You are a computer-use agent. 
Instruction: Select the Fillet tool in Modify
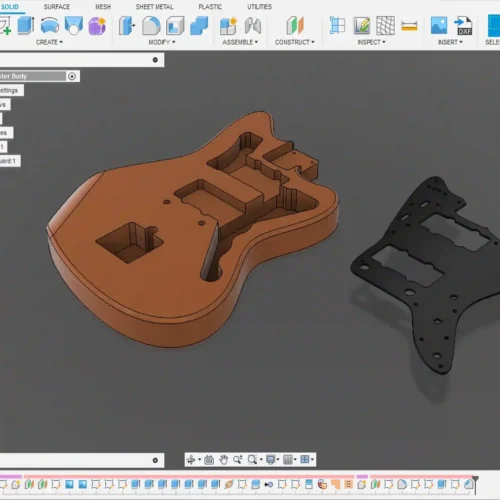coord(151,25)
